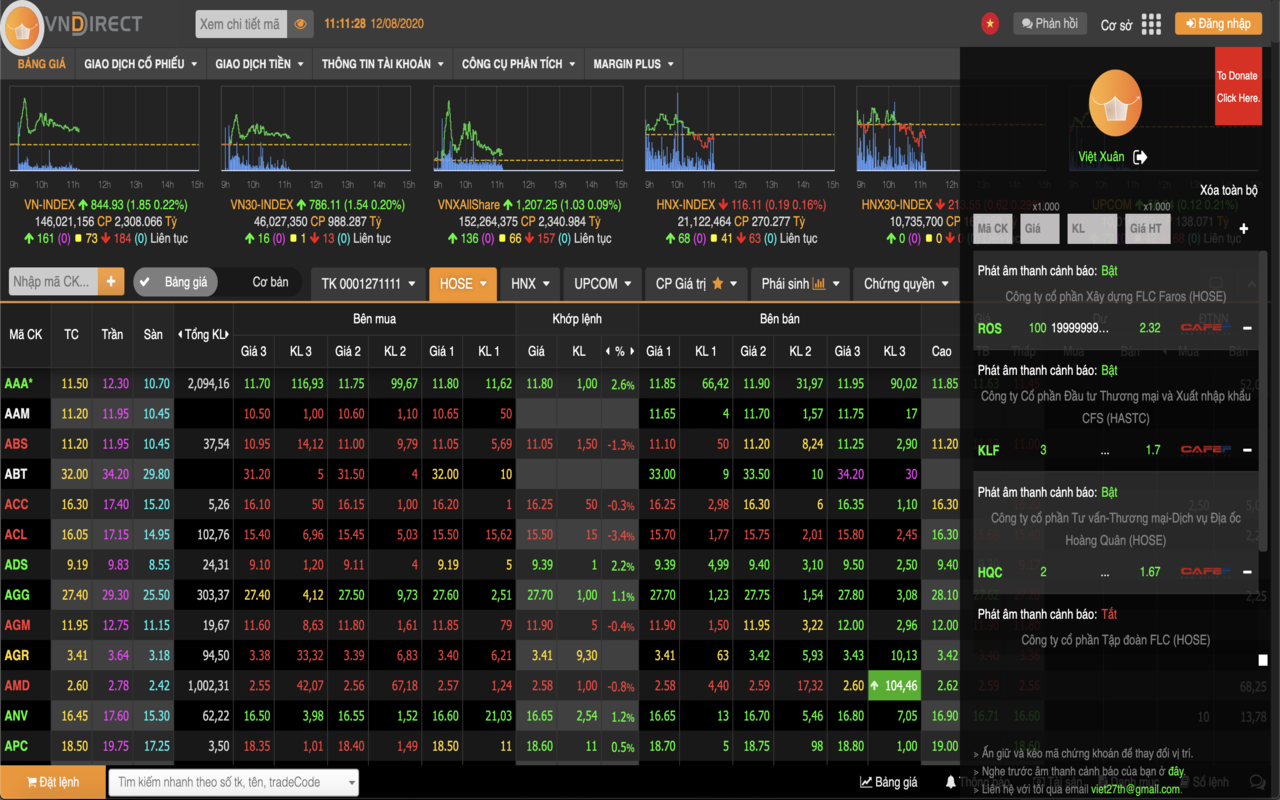
Task: Click the green 104,46 KL 3 cell for AMD
Action: pos(894,686)
